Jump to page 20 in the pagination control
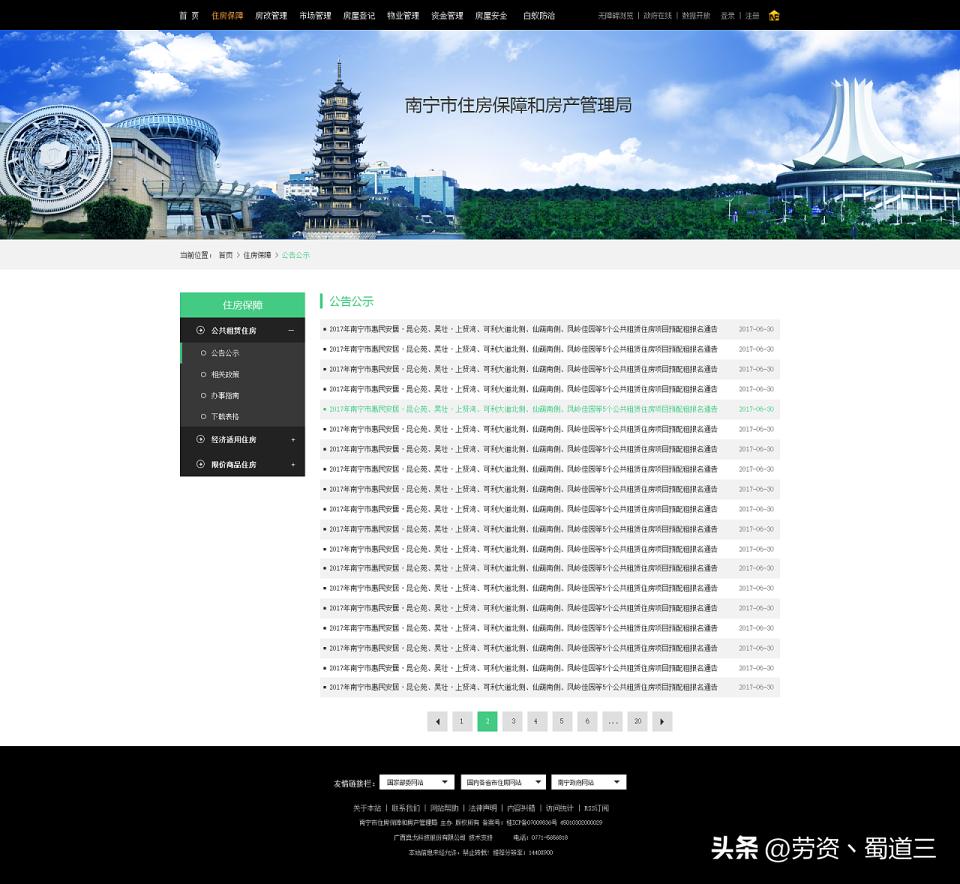960x884 pixels. [638, 721]
